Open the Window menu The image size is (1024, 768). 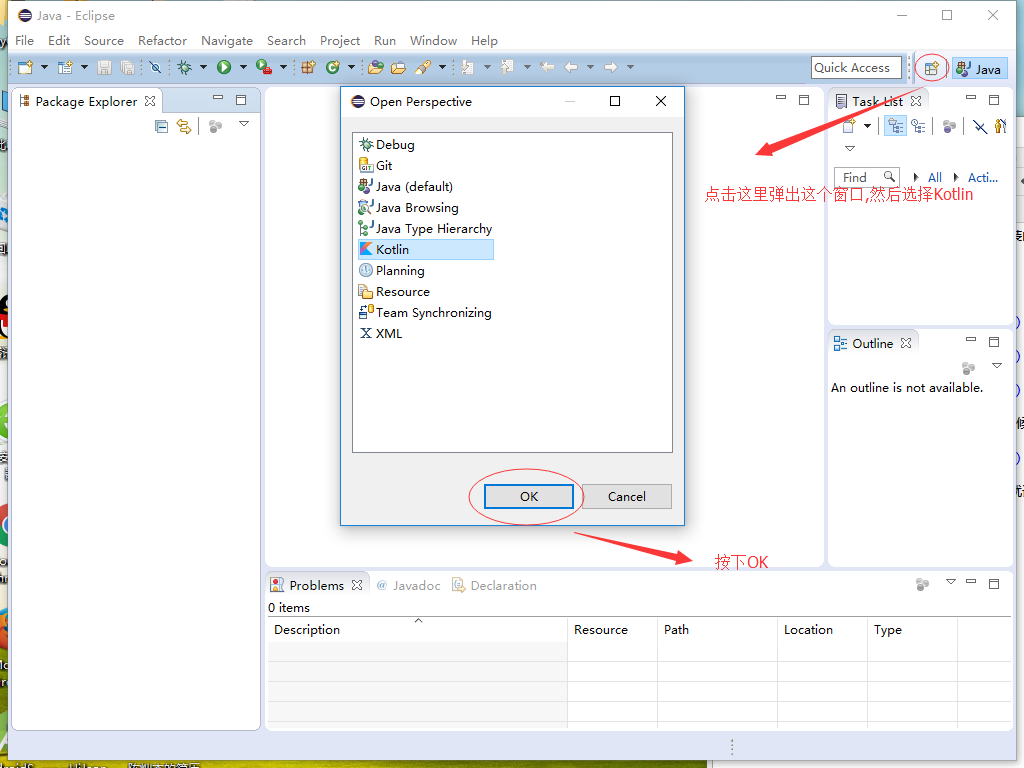tap(433, 40)
